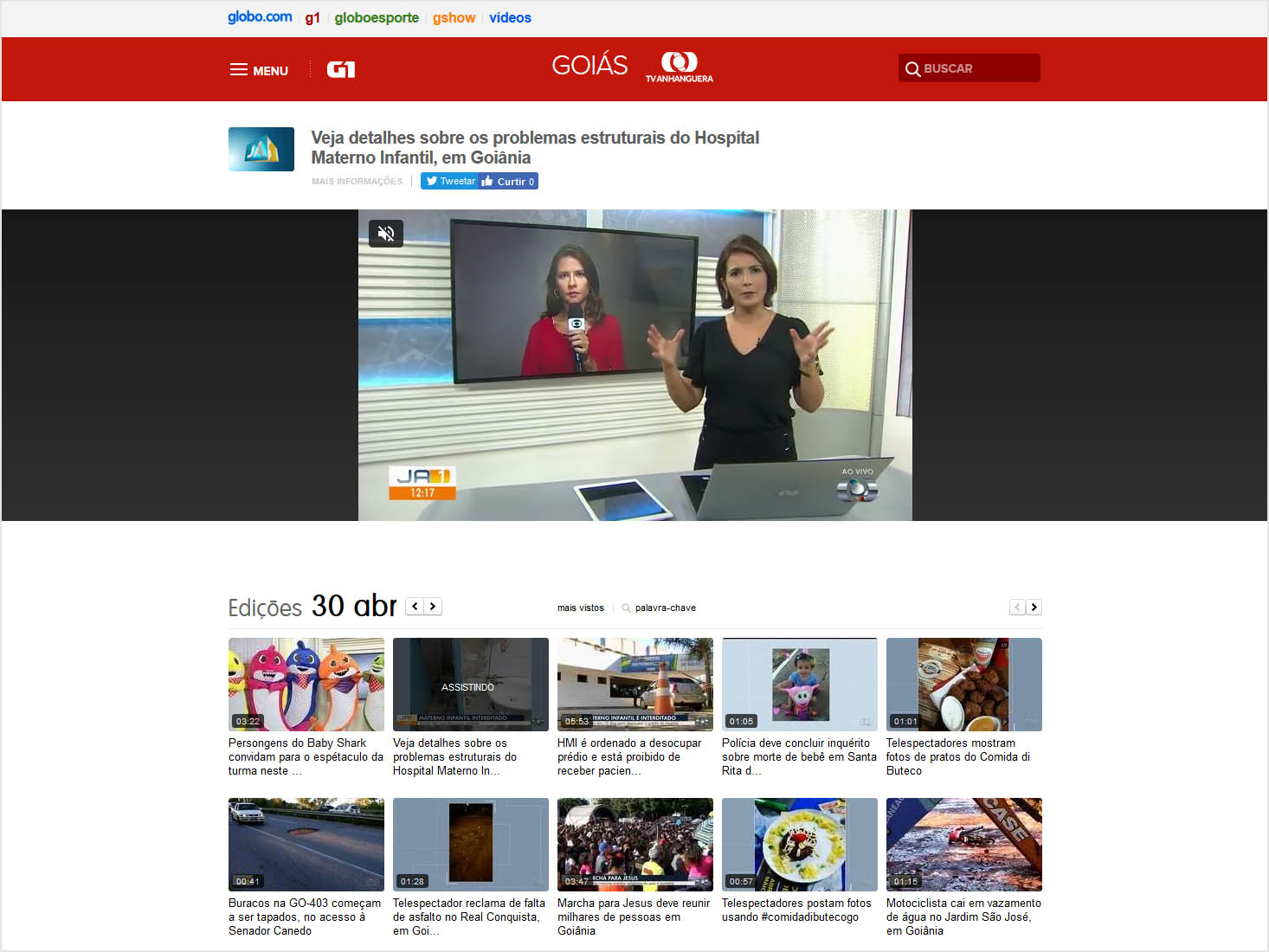
Task: Click the G1 logo in the header
Action: 341,69
